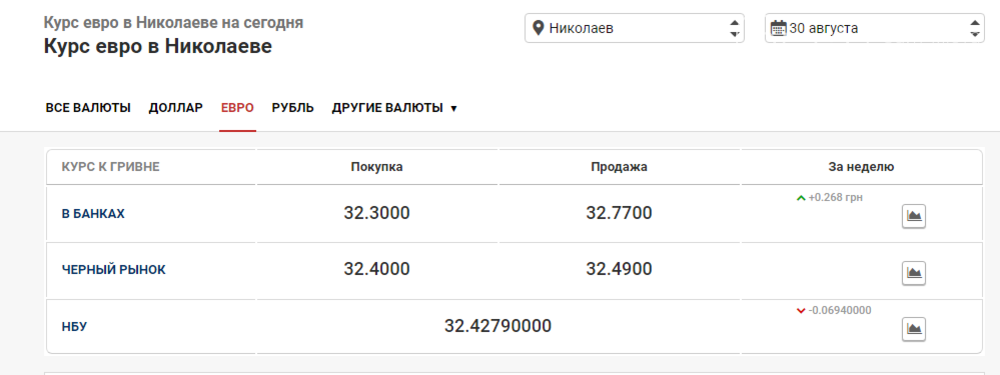Click green up arrow weekly change indicator
Viewport: 1000px width, 375px height.
tap(801, 198)
